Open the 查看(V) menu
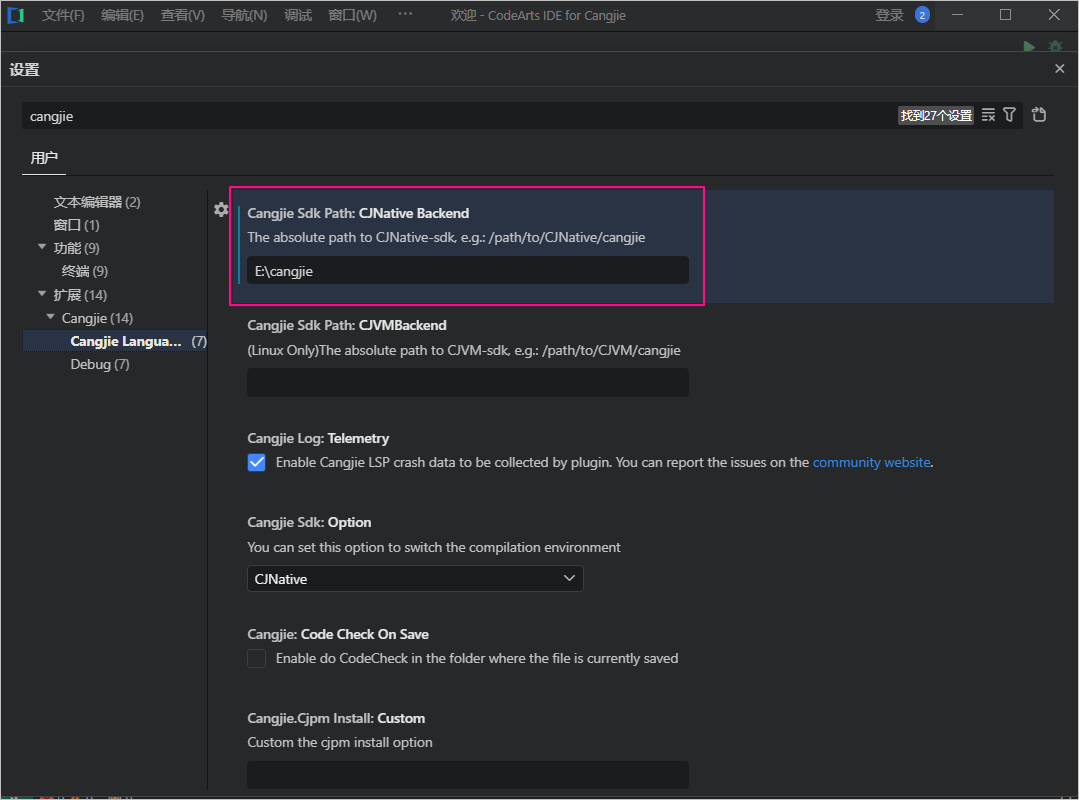 pos(182,15)
